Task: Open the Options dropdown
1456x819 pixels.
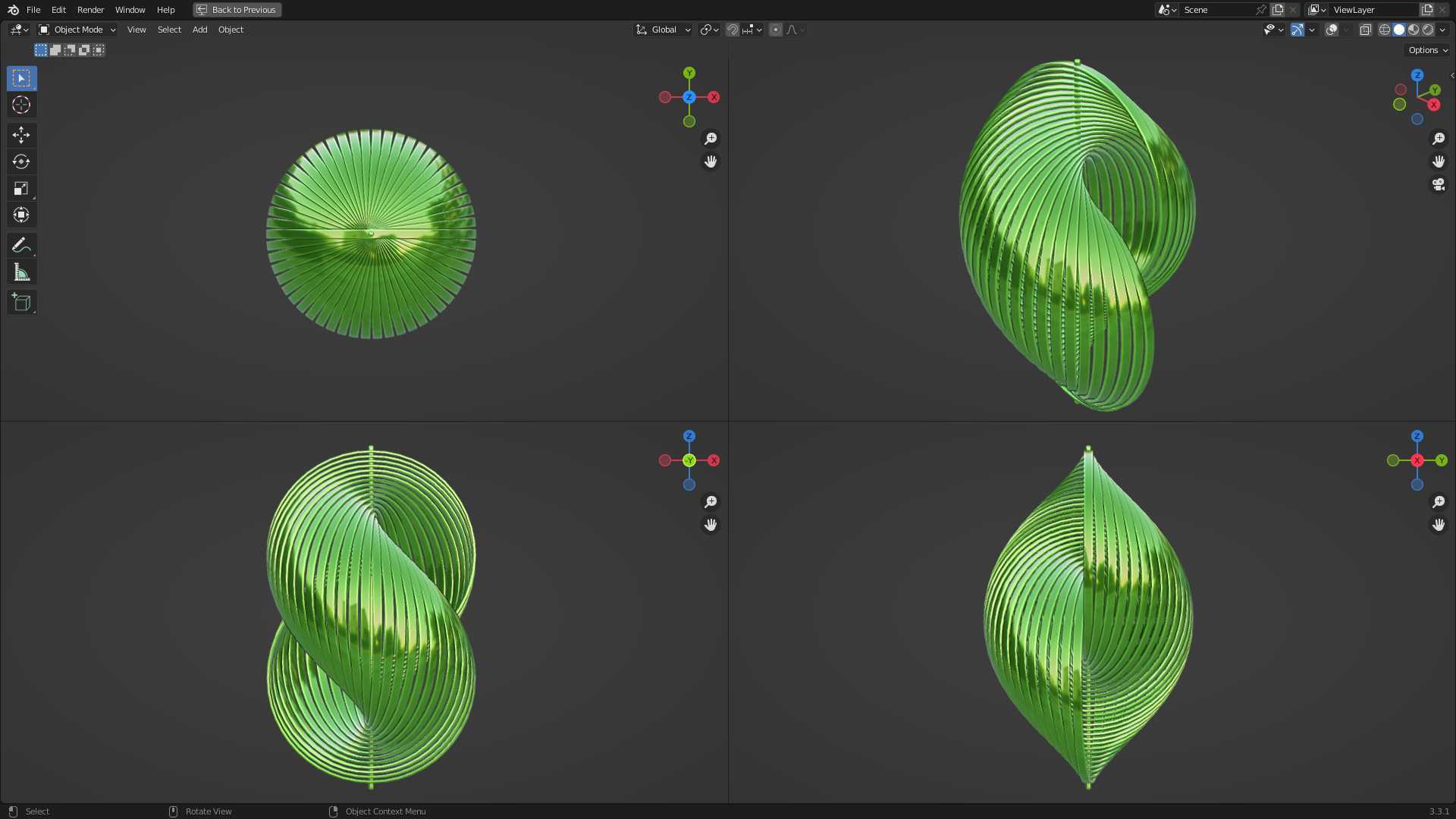Action: point(1428,50)
